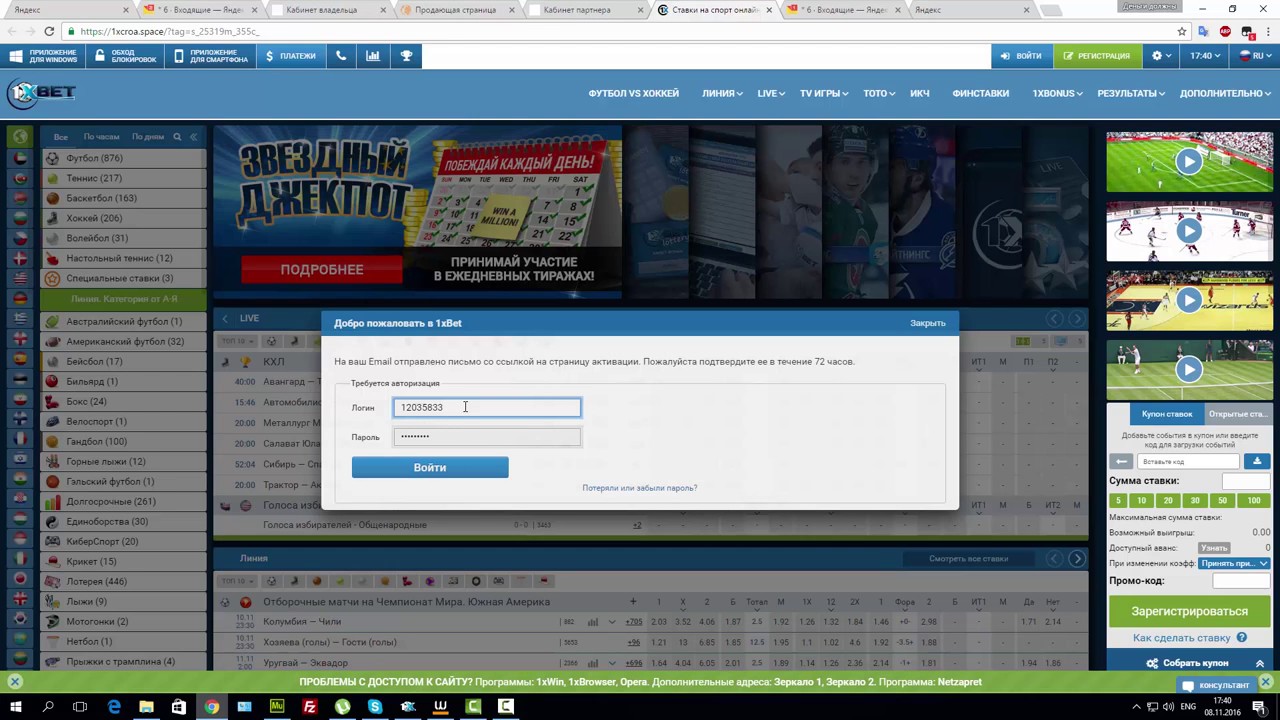Viewport: 1280px width, 720px height.
Task: Open the statistics bar chart icon
Action: coord(373,56)
